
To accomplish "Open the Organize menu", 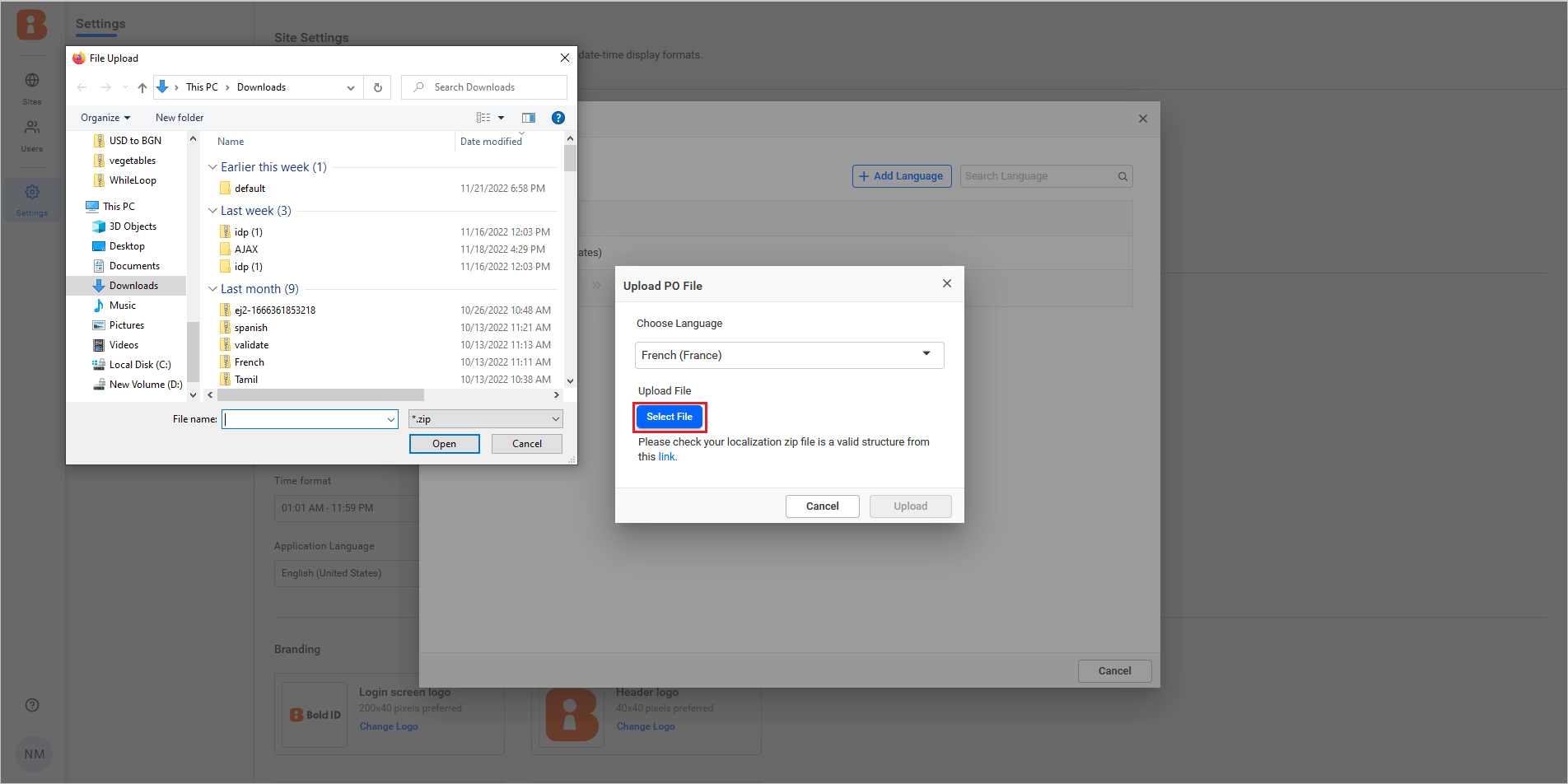I will pos(100,117).
